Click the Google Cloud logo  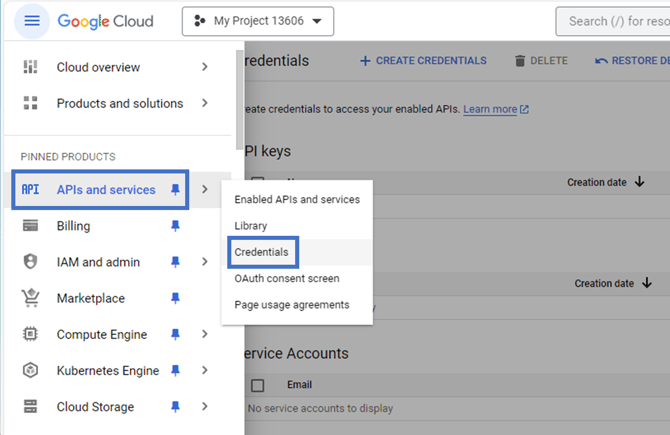(x=105, y=21)
